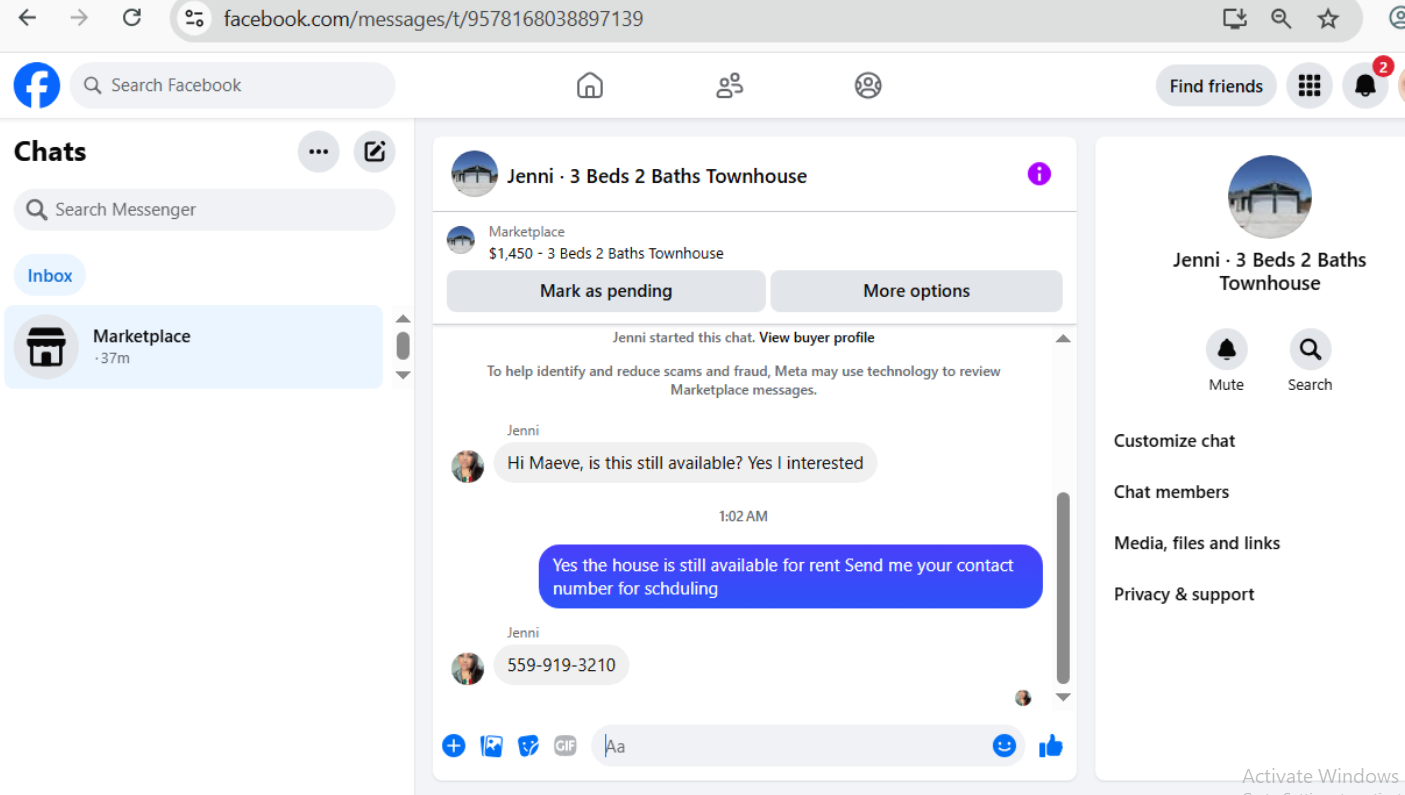This screenshot has height=795, width=1405.
Task: Open the Facebook menu grid icon
Action: [x=1309, y=86]
